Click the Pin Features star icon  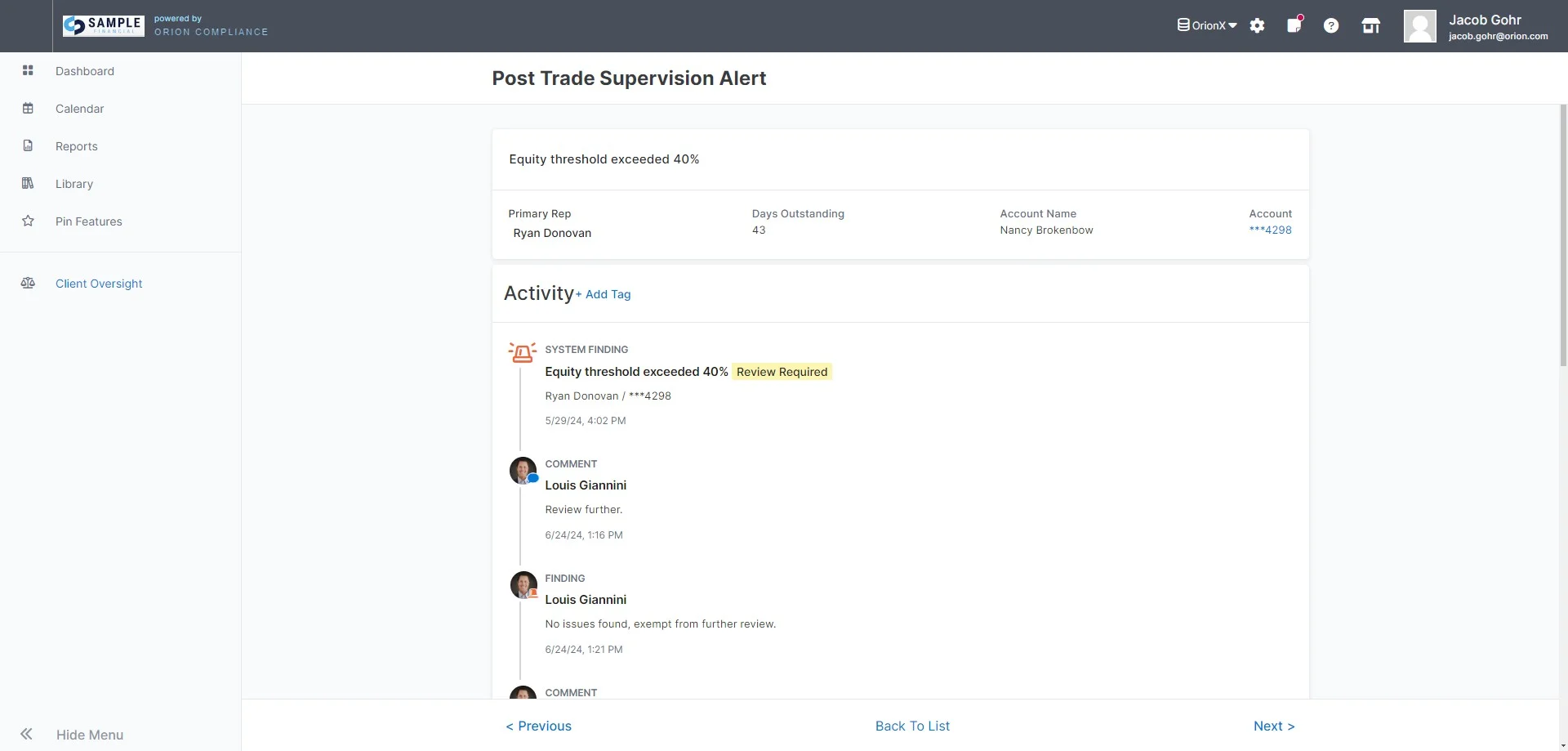coord(28,221)
